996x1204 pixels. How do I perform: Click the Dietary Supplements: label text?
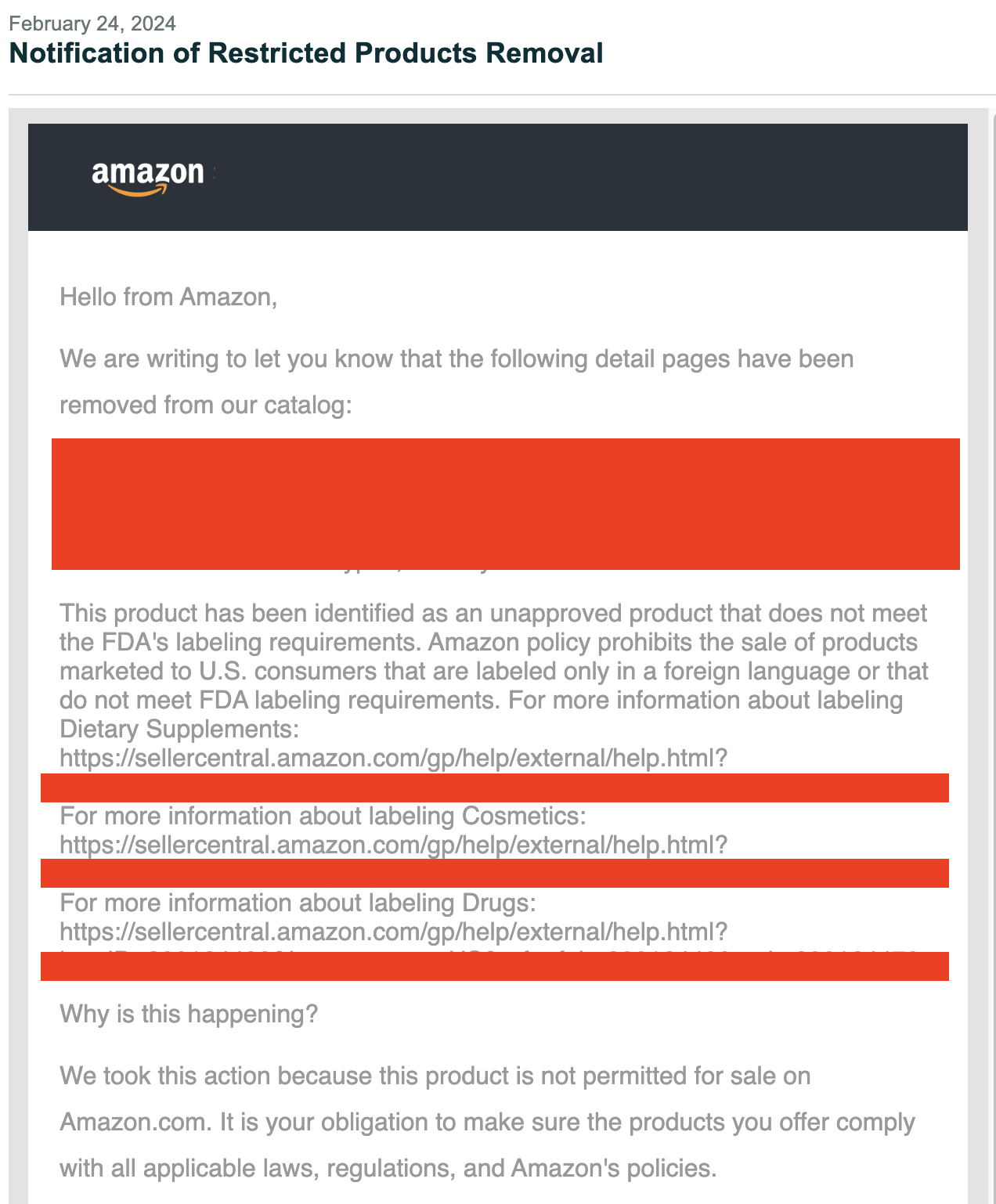(x=179, y=729)
